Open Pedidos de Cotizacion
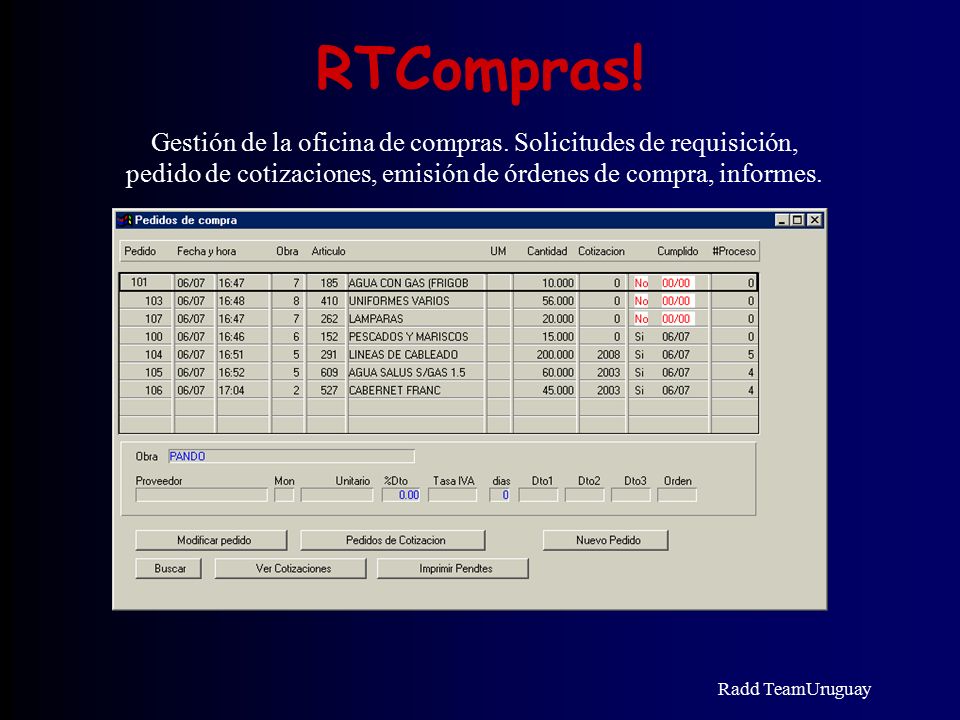Image resolution: width=960 pixels, height=720 pixels. coord(392,540)
